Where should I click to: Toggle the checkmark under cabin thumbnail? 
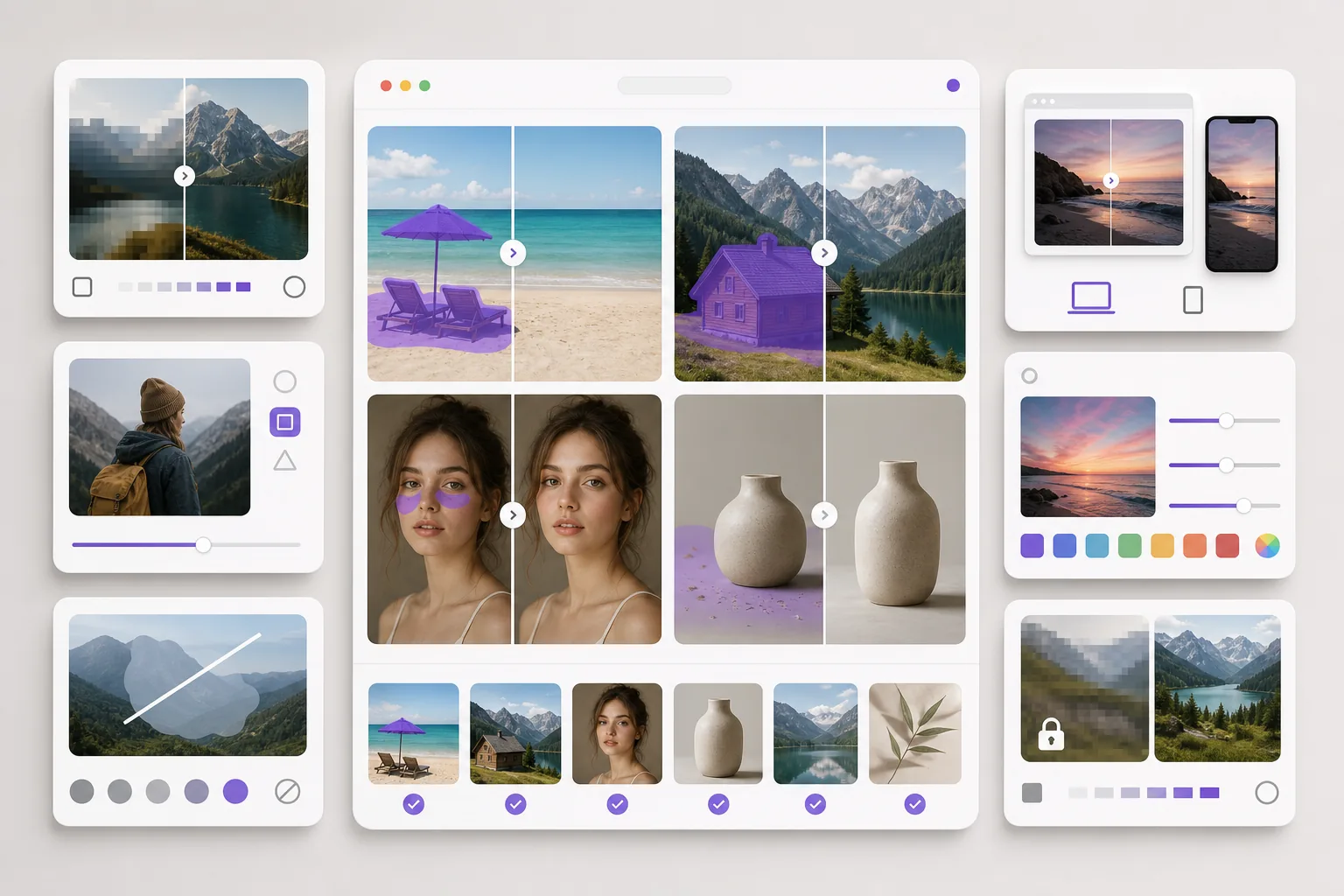(x=515, y=804)
